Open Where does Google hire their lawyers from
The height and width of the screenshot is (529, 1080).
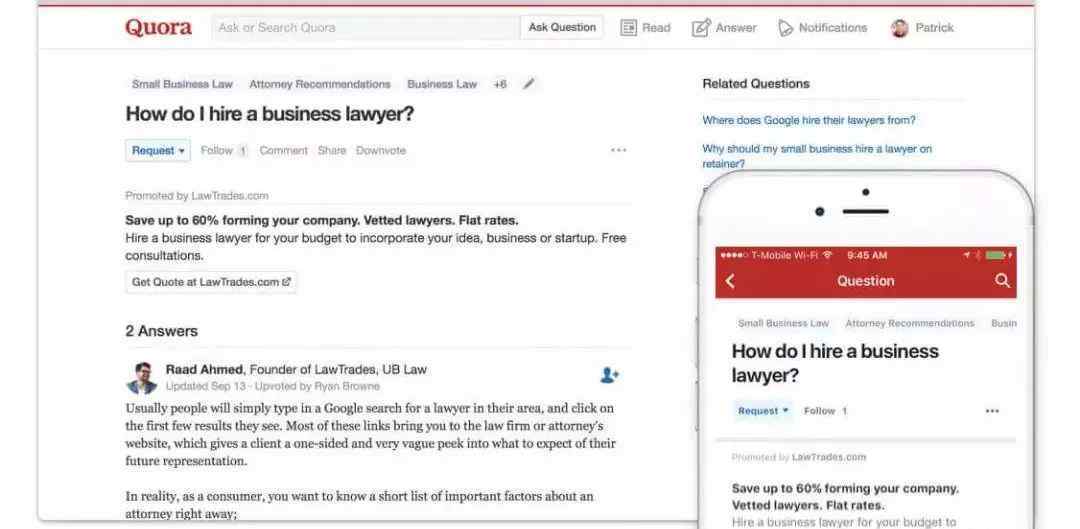pos(809,120)
